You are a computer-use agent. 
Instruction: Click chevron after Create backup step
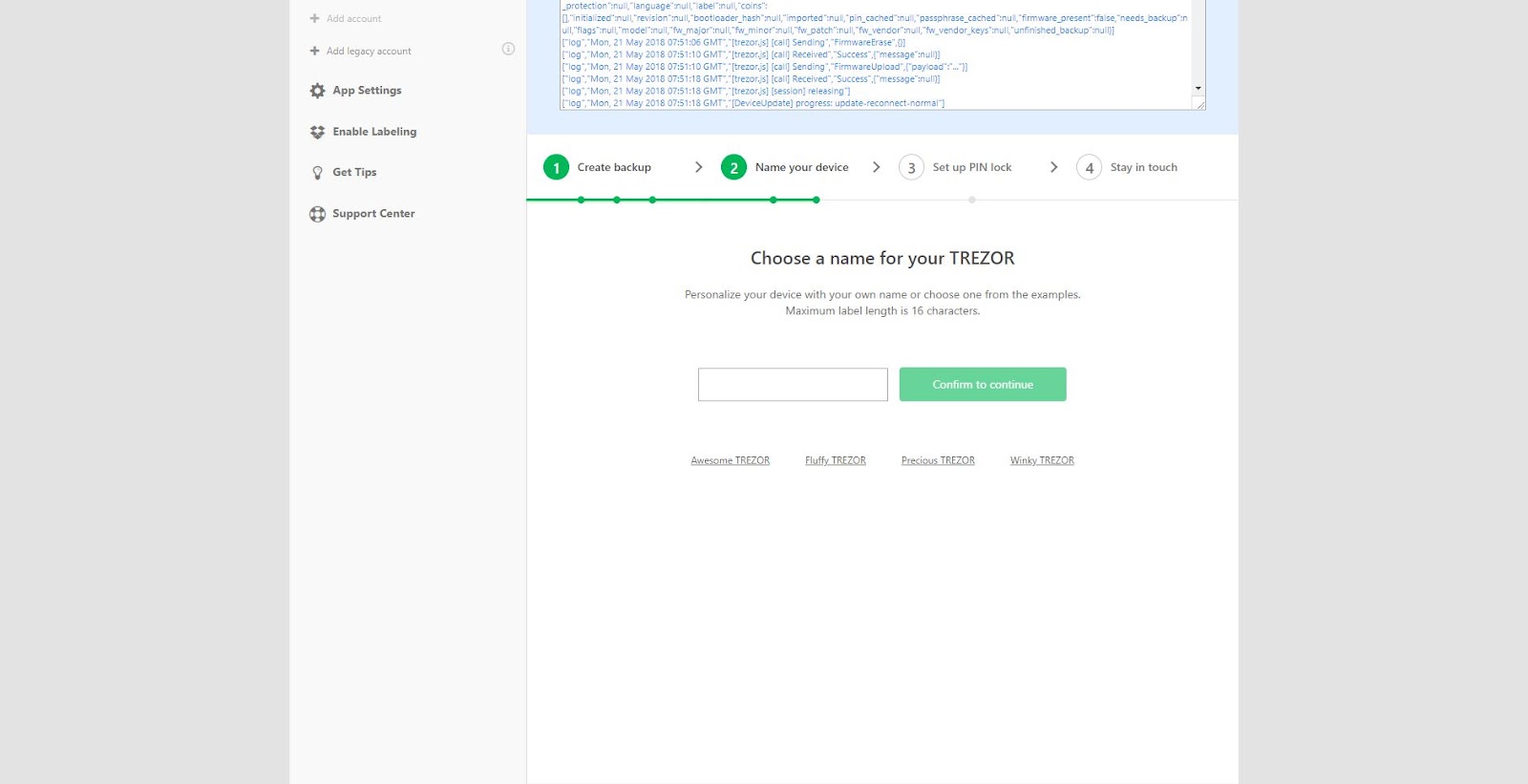[698, 167]
